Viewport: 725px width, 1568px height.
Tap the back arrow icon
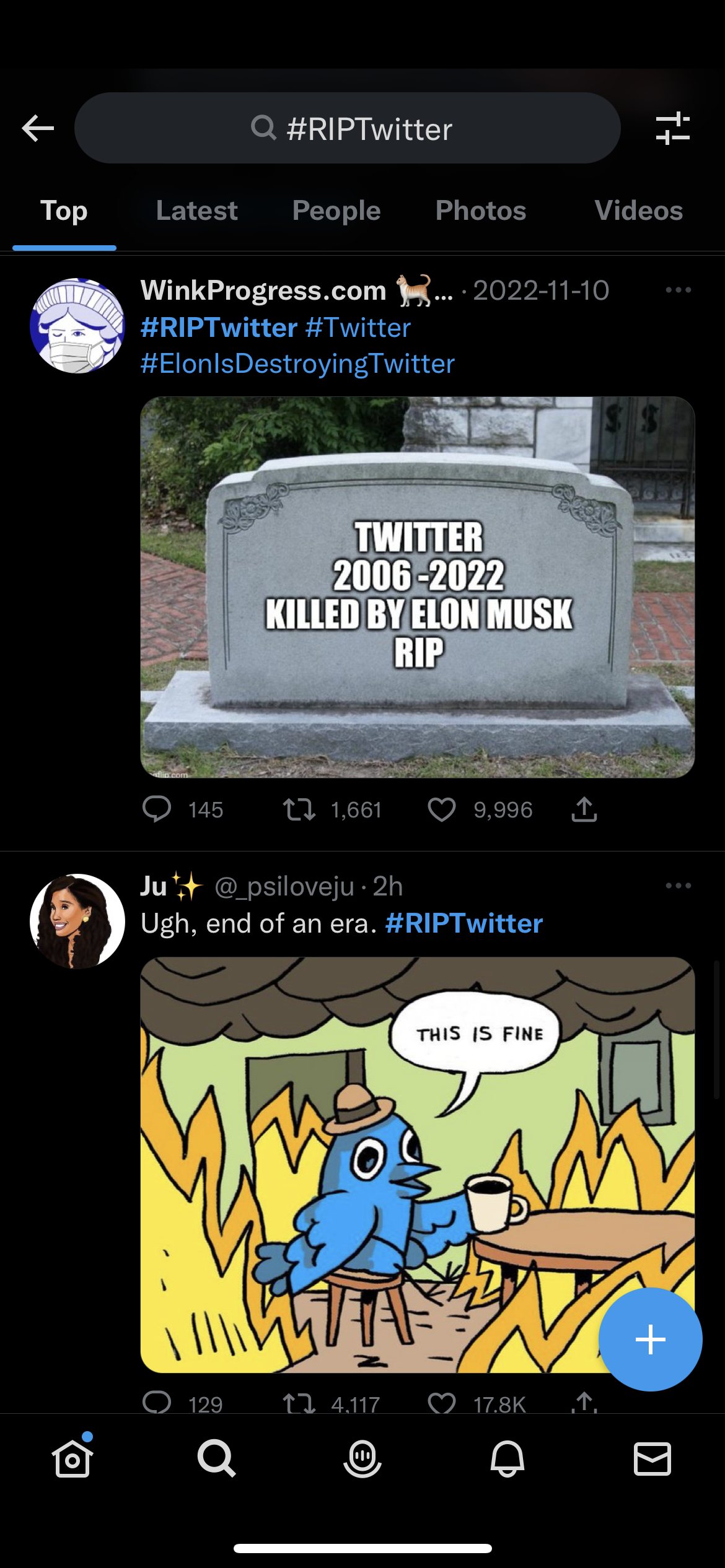click(38, 128)
